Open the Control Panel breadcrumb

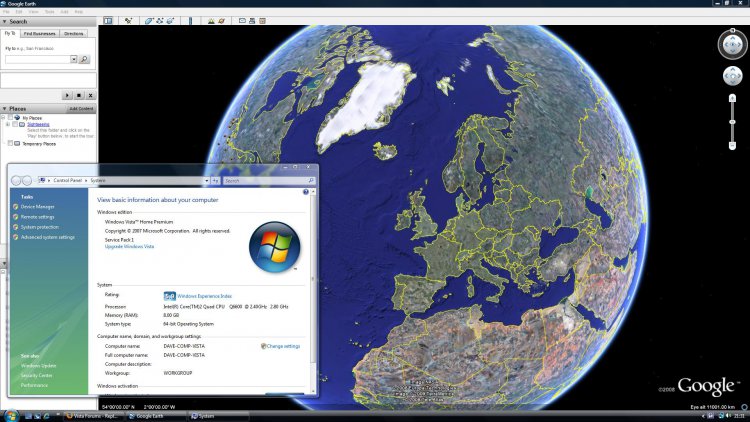(67, 180)
